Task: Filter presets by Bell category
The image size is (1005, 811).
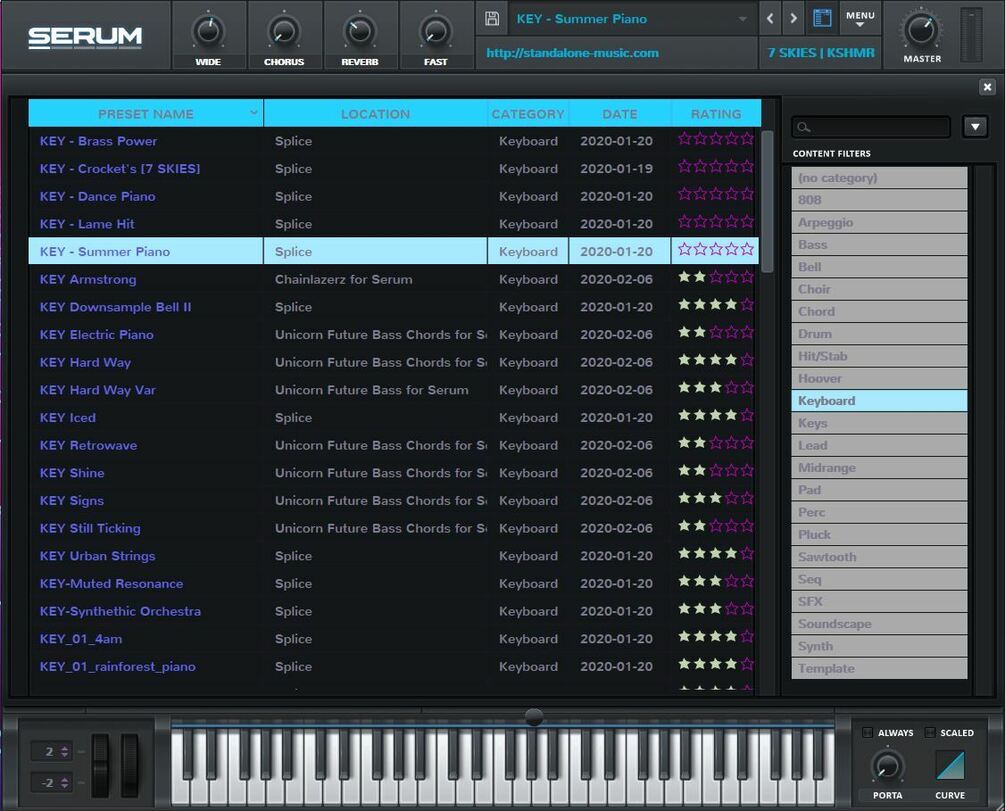Action: tap(879, 267)
